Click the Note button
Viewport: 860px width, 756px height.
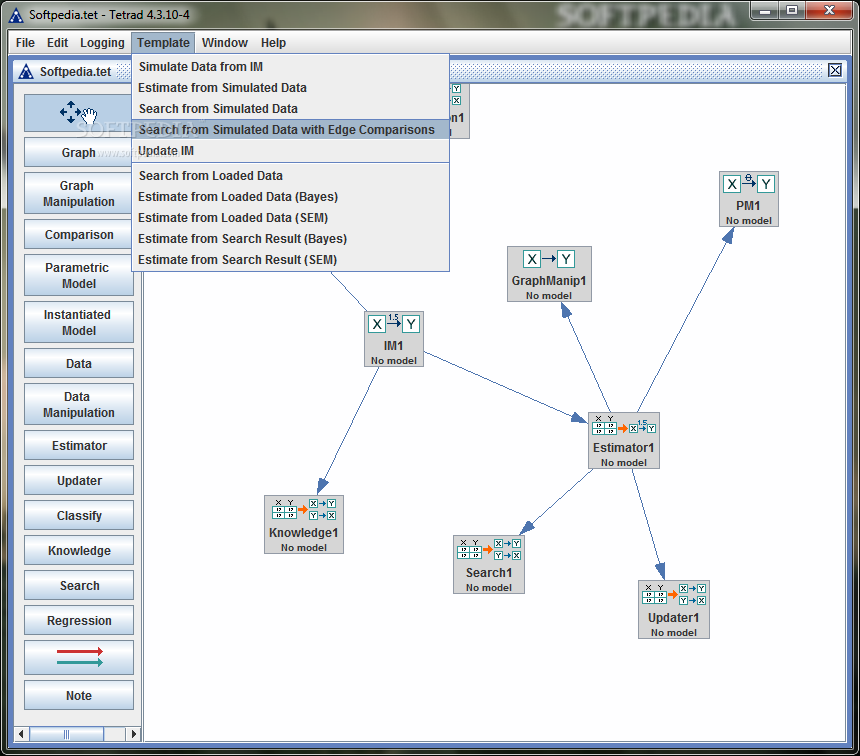pyautogui.click(x=78, y=696)
